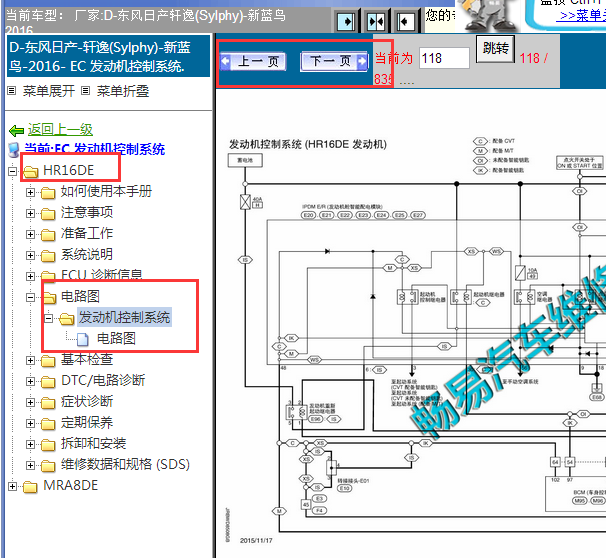
Task: Open the 准备工作 folder
Action: pos(87,233)
